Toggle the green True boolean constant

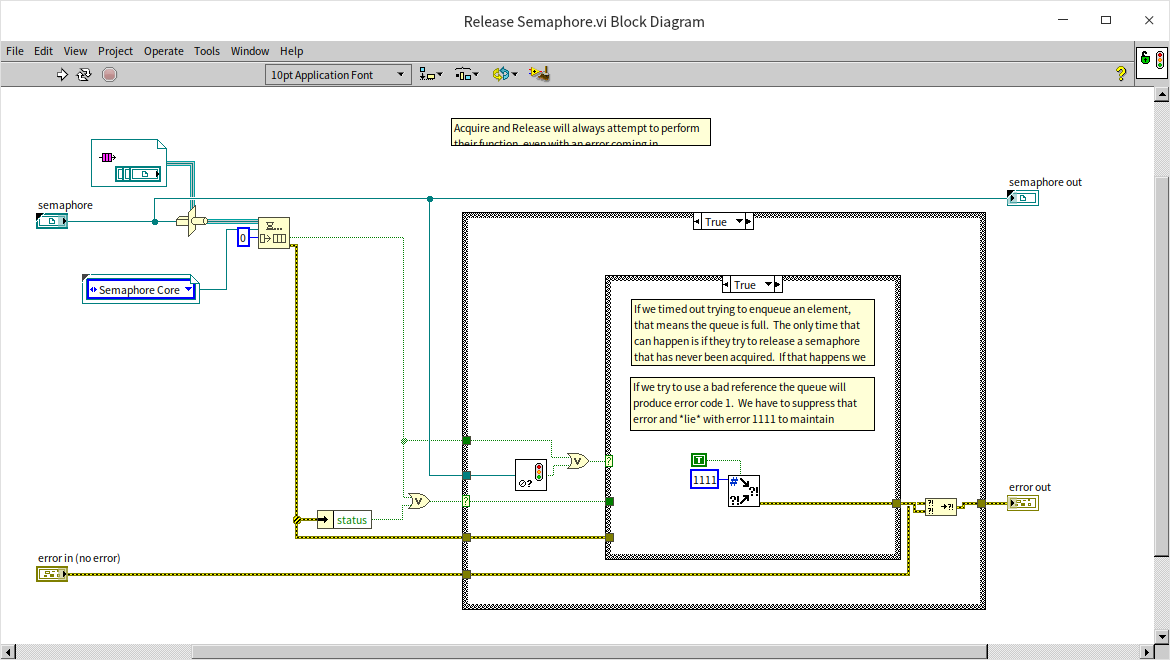pyautogui.click(x=699, y=460)
